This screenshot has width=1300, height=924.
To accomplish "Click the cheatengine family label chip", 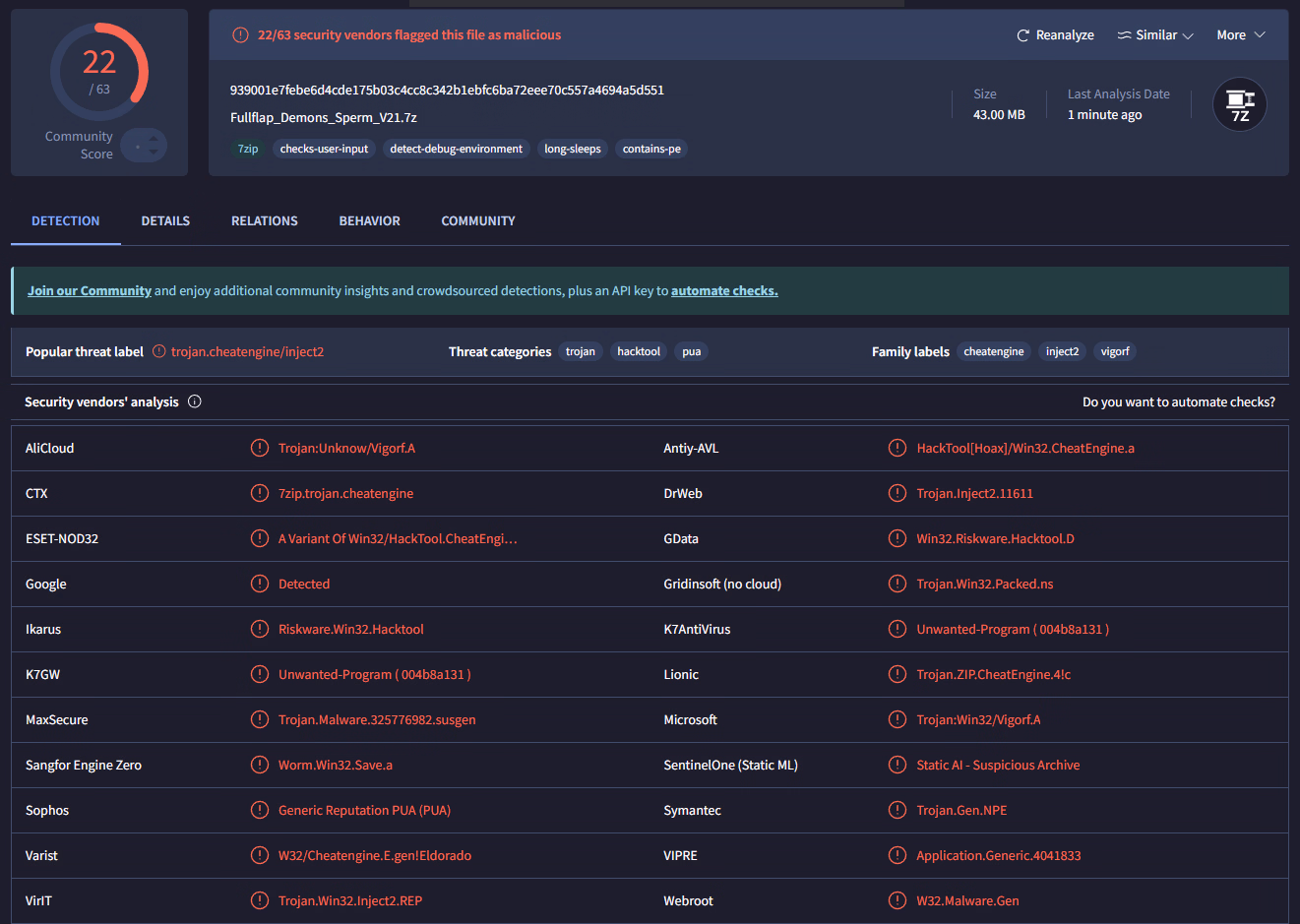I will coord(993,351).
